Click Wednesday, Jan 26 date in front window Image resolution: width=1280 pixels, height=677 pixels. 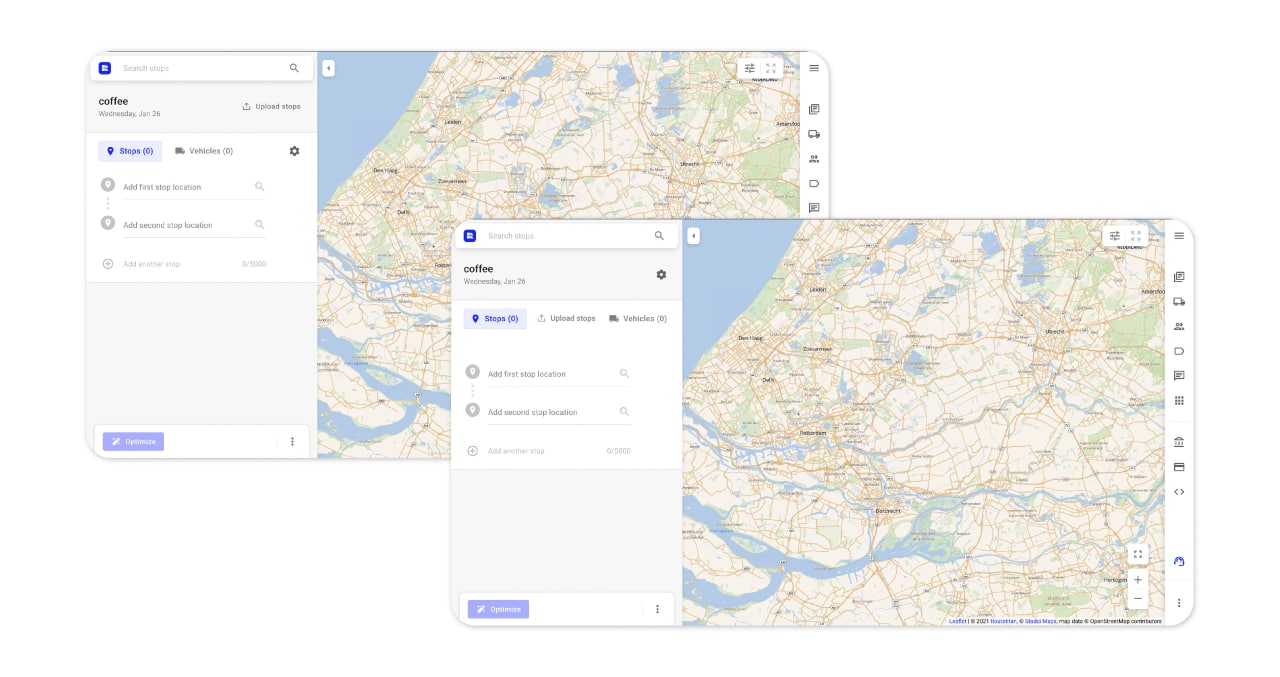pos(494,282)
